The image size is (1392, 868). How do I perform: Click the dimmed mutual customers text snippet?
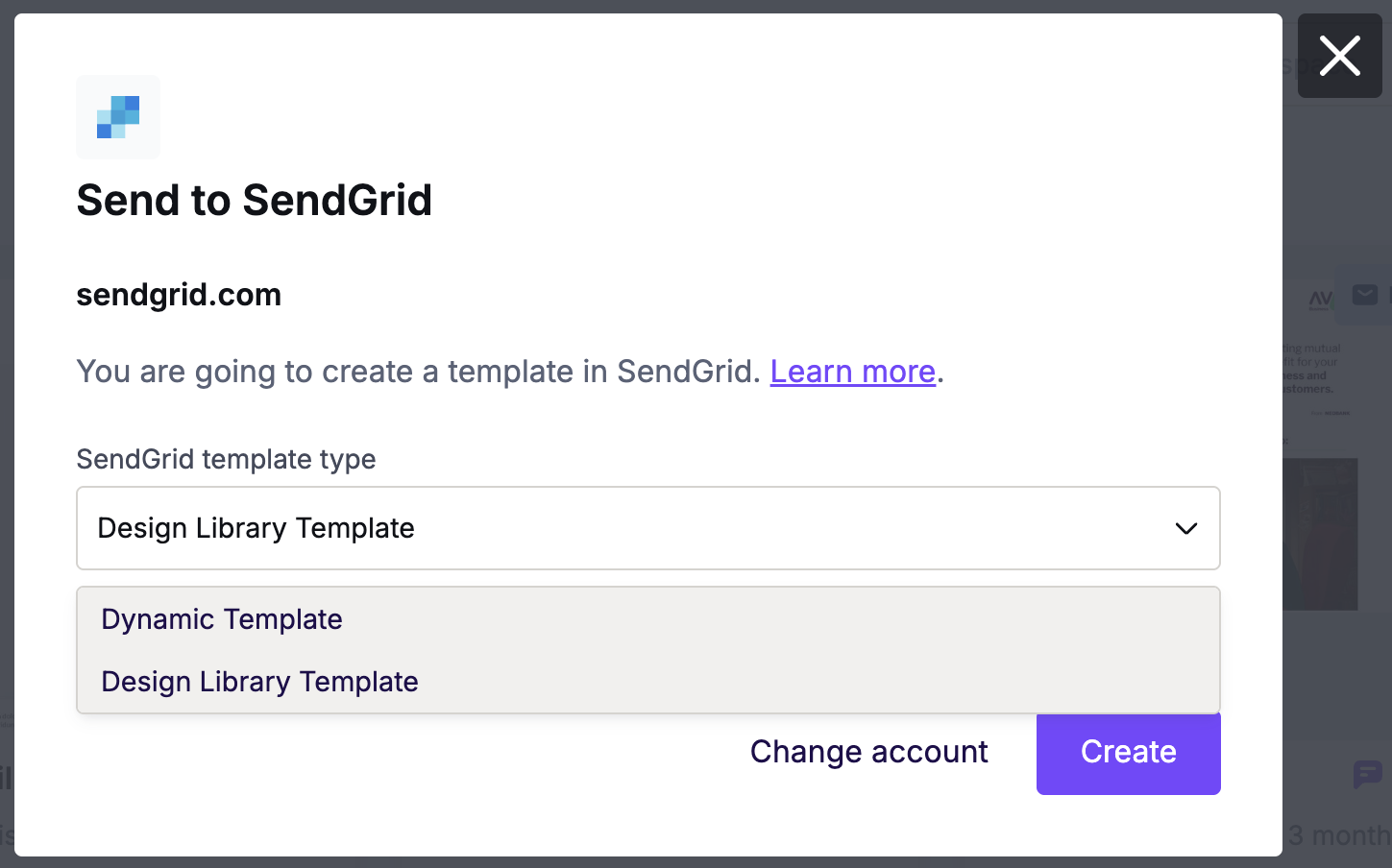[x=1312, y=369]
